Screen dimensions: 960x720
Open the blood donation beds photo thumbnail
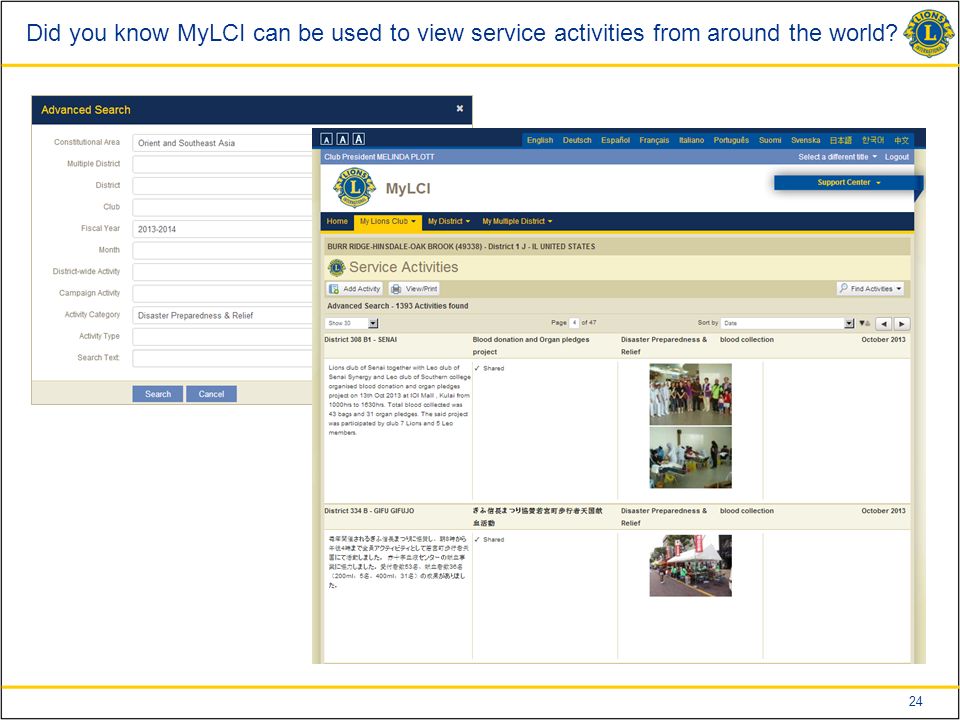coord(690,457)
